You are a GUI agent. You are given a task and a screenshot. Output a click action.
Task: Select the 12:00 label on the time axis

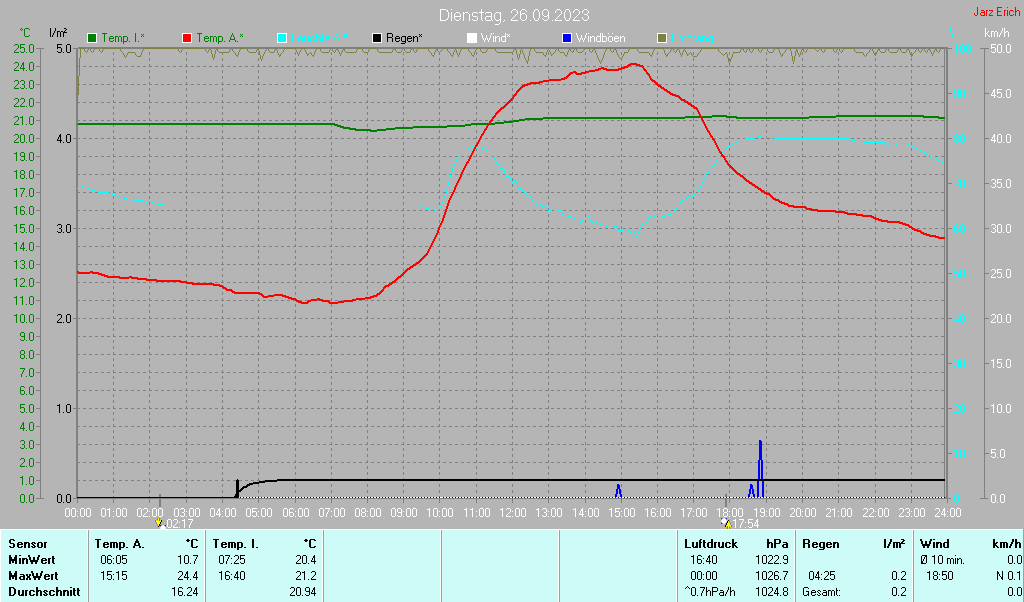[513, 512]
